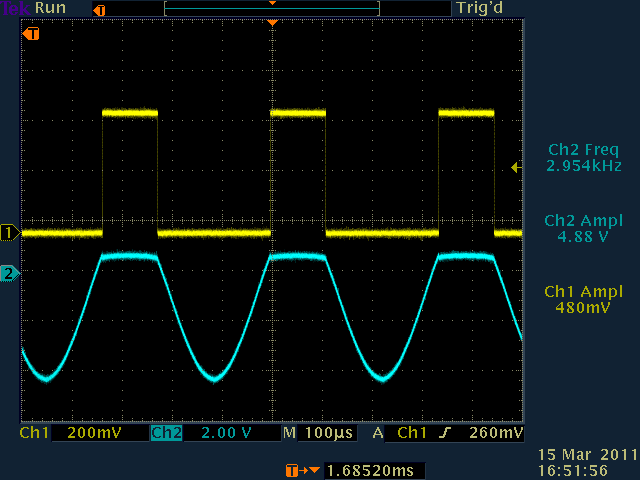The image size is (640, 480).
Task: Click the orange T marker at graticule top-left
Action: pos(32,34)
